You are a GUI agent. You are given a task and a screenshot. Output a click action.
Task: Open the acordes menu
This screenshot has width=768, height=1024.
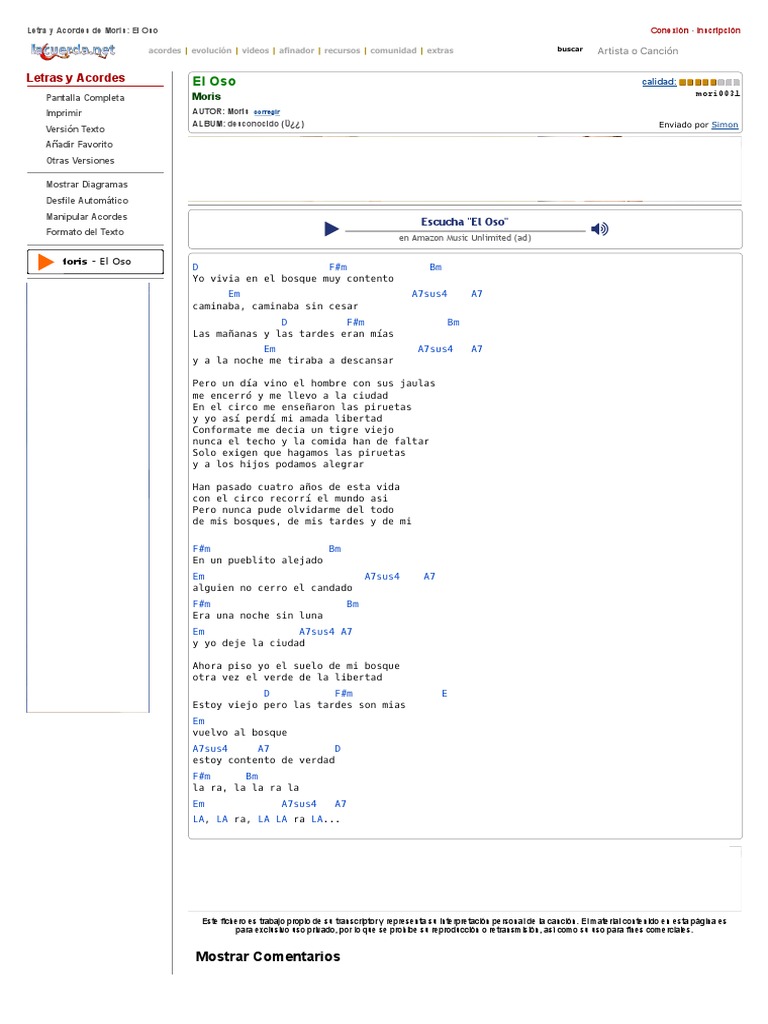165,50
